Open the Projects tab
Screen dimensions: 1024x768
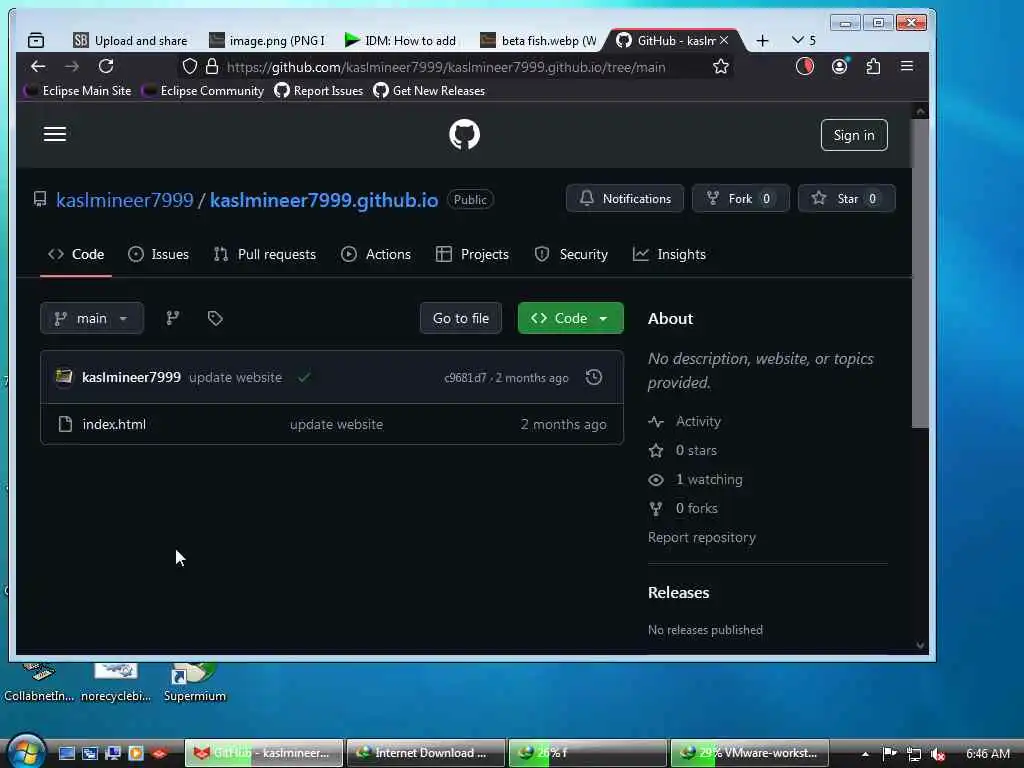(x=472, y=255)
